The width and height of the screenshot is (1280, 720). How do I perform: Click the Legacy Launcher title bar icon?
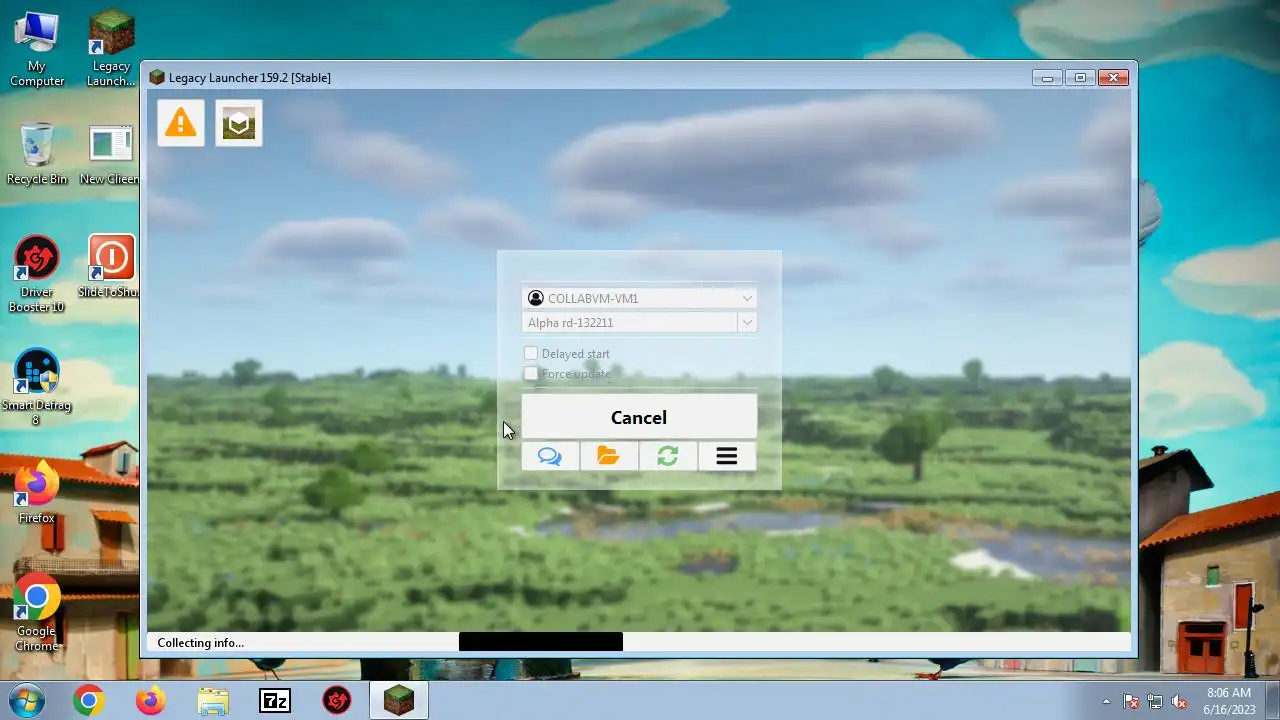(157, 77)
